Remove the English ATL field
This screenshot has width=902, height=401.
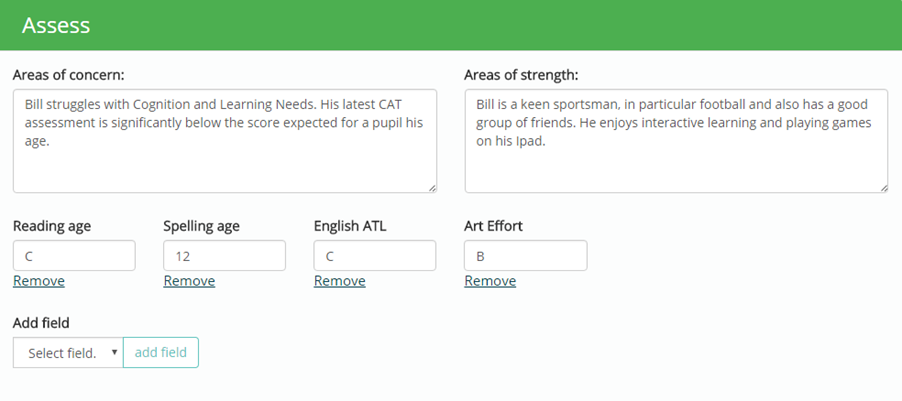pyautogui.click(x=340, y=281)
